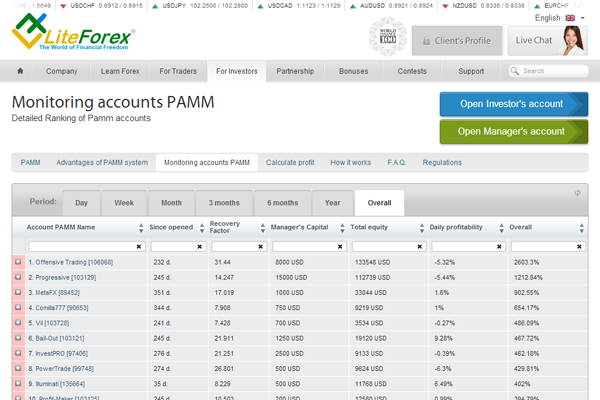
Task: Open the For Investors menu
Action: coord(237,71)
